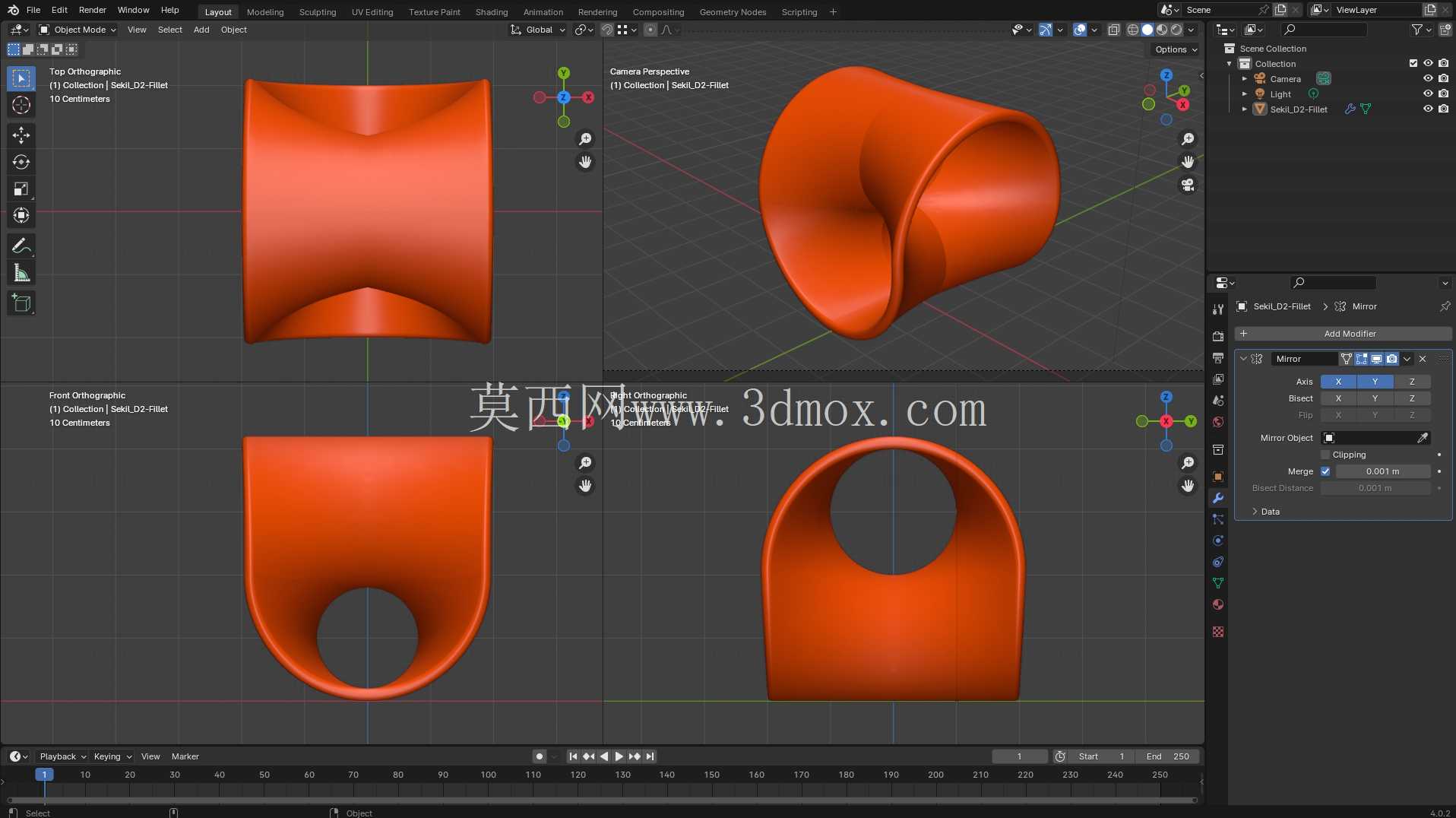
Task: Open the File menu
Action: click(33, 10)
